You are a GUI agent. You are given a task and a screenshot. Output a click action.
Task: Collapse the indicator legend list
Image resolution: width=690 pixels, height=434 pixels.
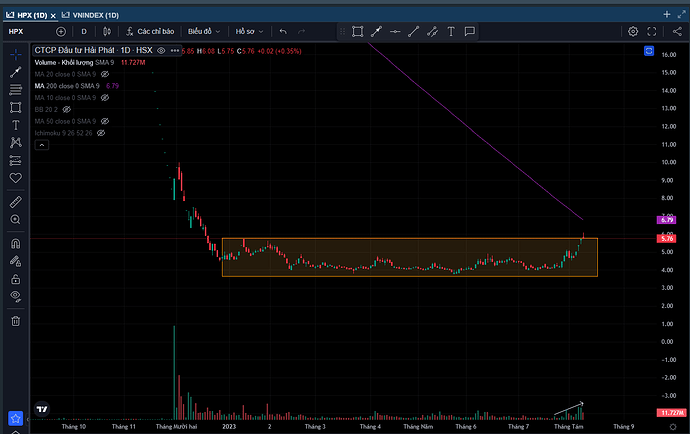click(x=42, y=144)
